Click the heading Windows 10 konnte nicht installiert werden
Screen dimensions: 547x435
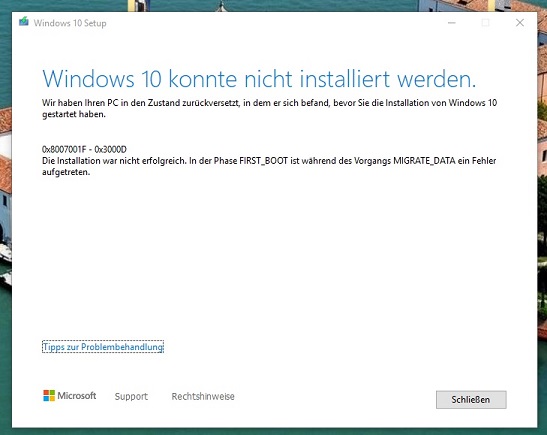point(259,78)
